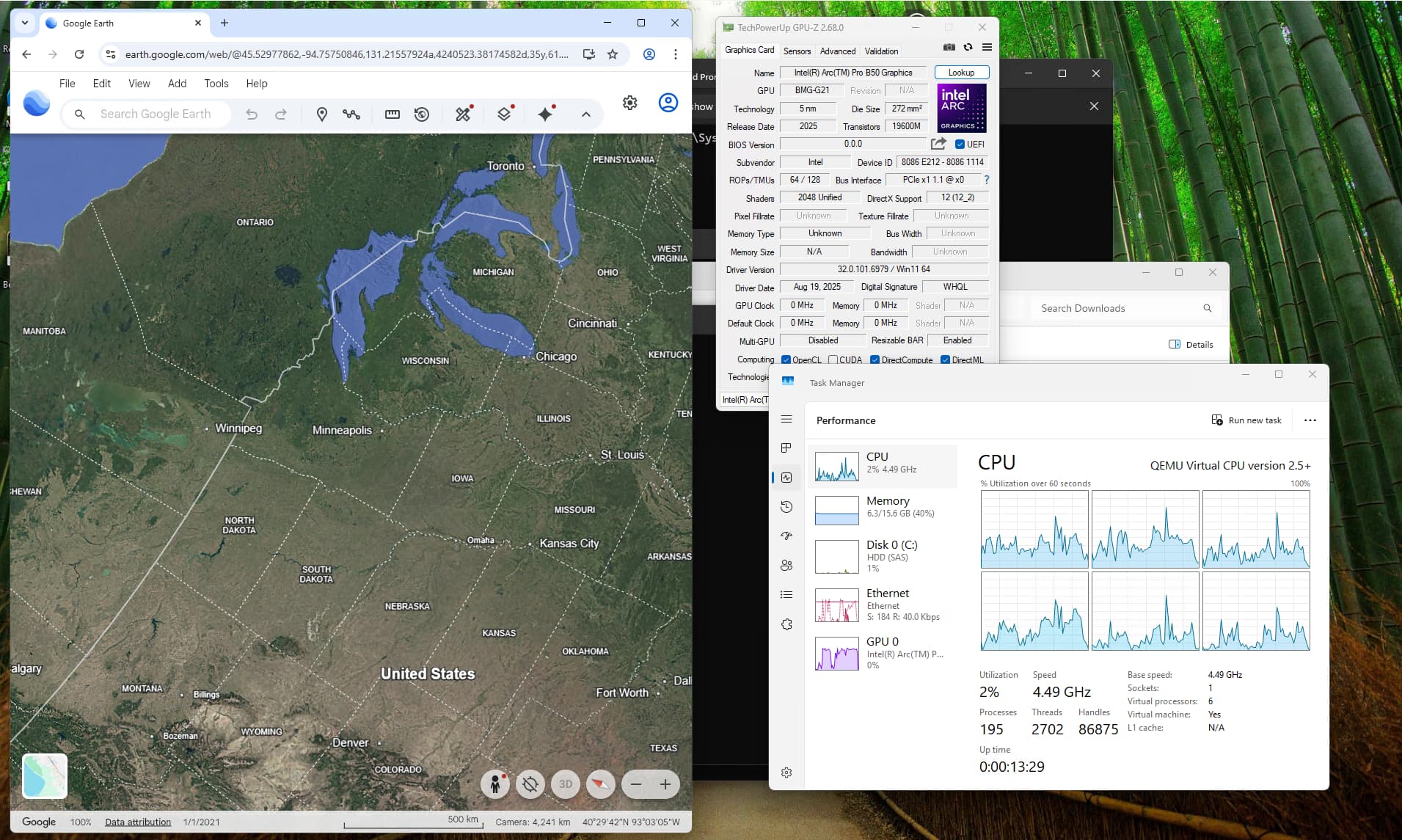
Task: Take a GPU-Z screenshot with camera icon
Action: (x=949, y=48)
